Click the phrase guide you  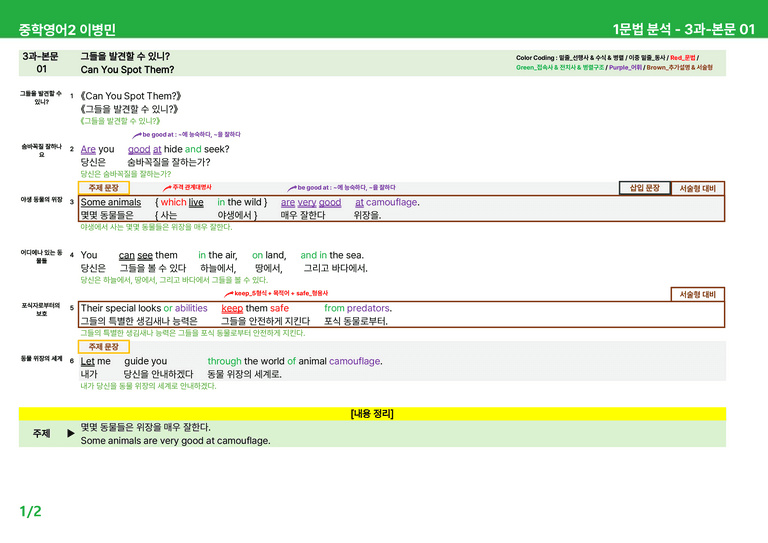point(145,361)
